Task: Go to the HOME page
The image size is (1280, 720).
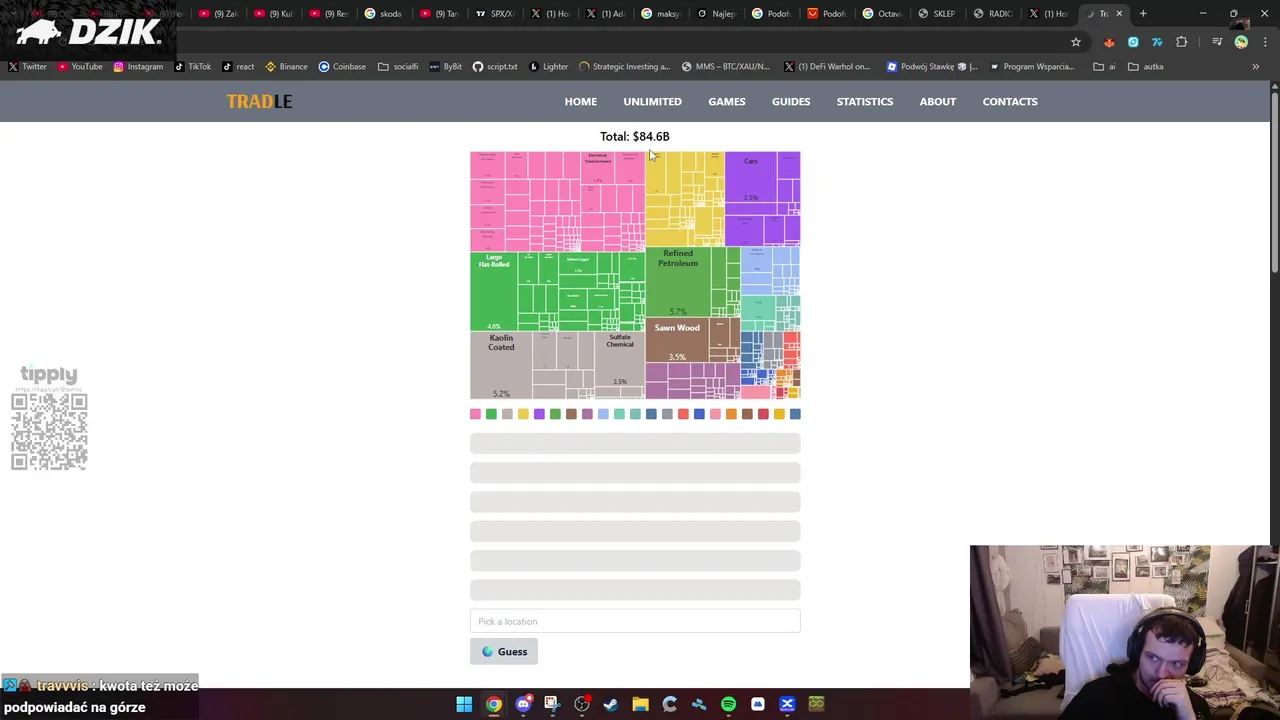Action: 580,101
